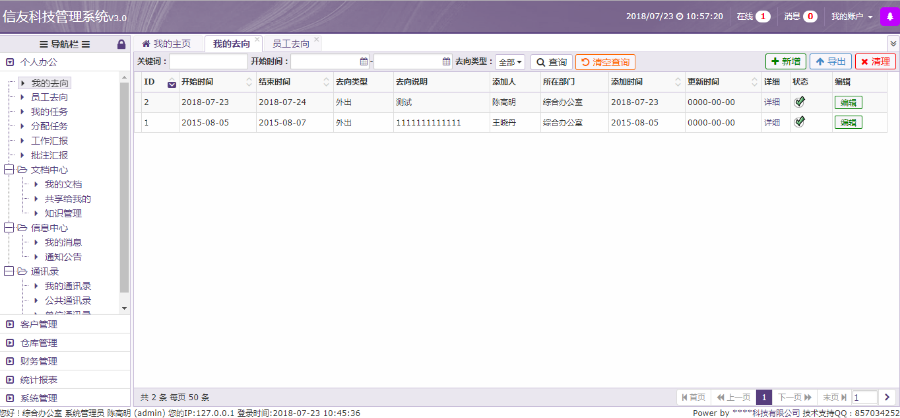Screen dimensions: 900x418
Task: Click 编辑 button in row ID 2
Action: tap(848, 102)
